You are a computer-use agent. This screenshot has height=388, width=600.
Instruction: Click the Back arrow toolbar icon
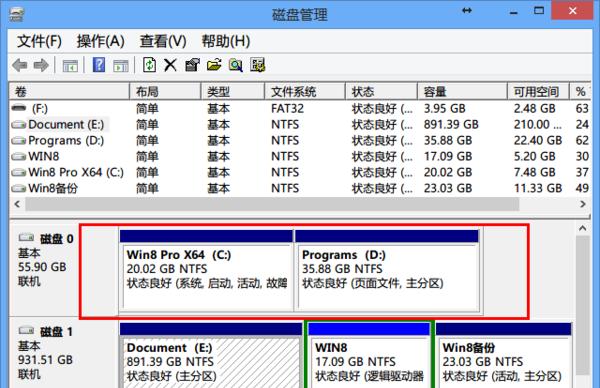pos(20,65)
